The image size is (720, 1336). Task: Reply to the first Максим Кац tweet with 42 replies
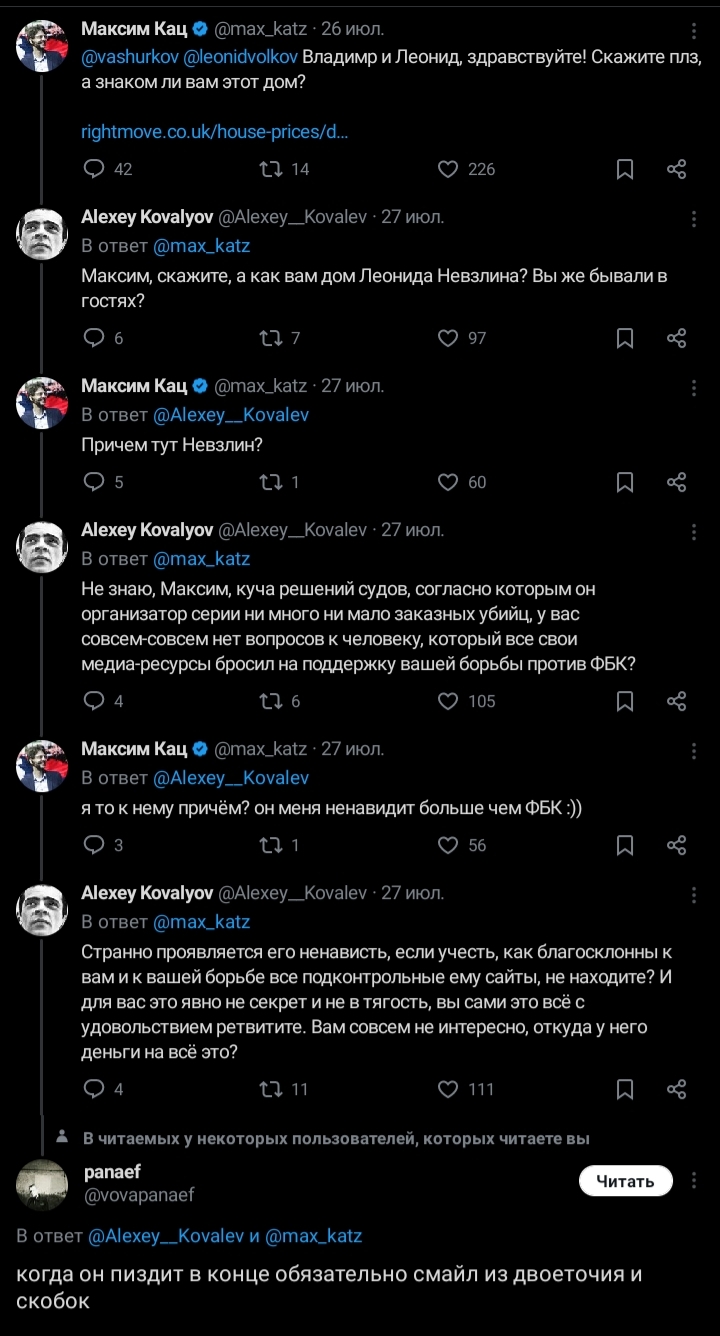94,169
